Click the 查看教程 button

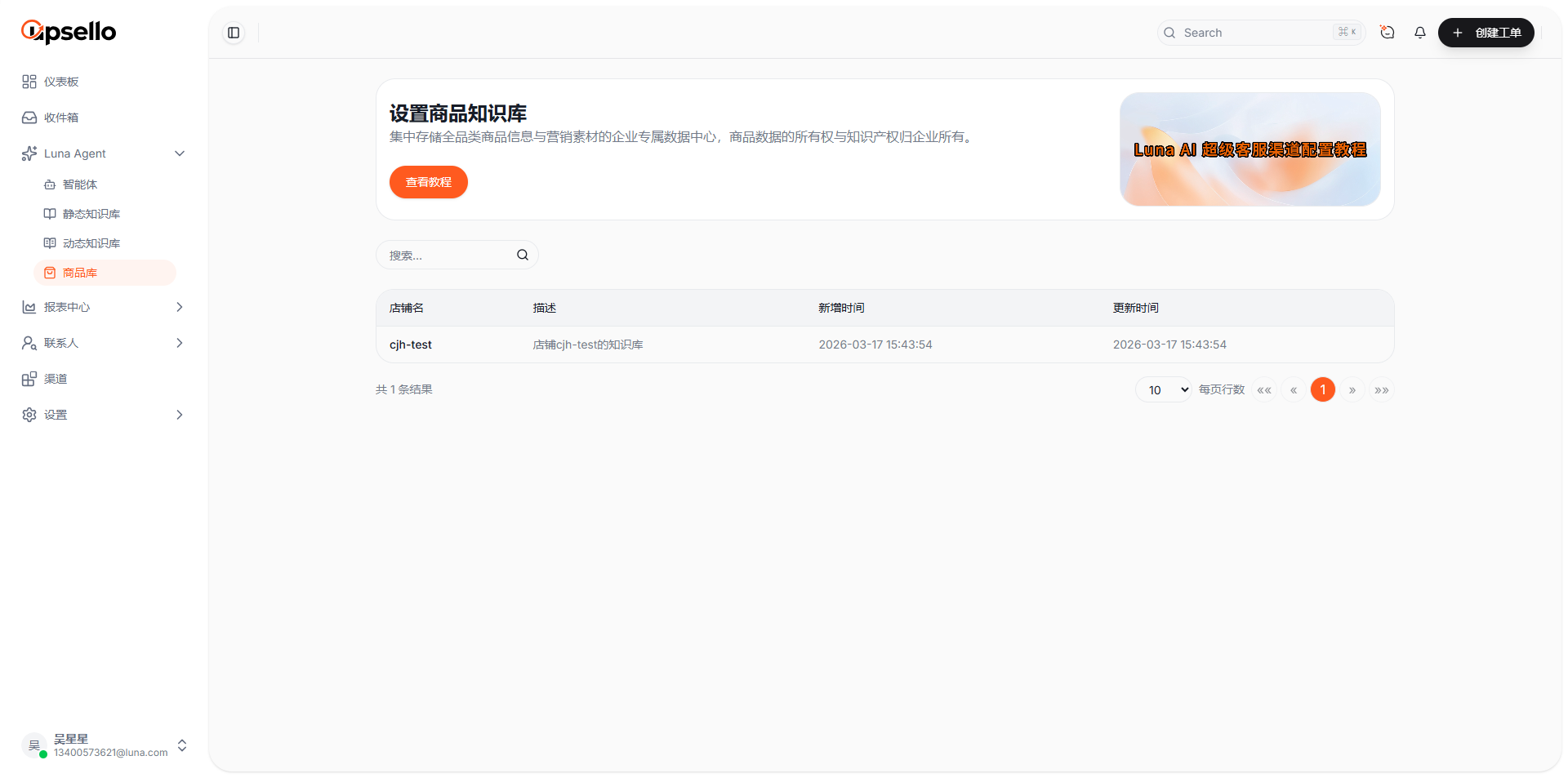click(x=429, y=182)
